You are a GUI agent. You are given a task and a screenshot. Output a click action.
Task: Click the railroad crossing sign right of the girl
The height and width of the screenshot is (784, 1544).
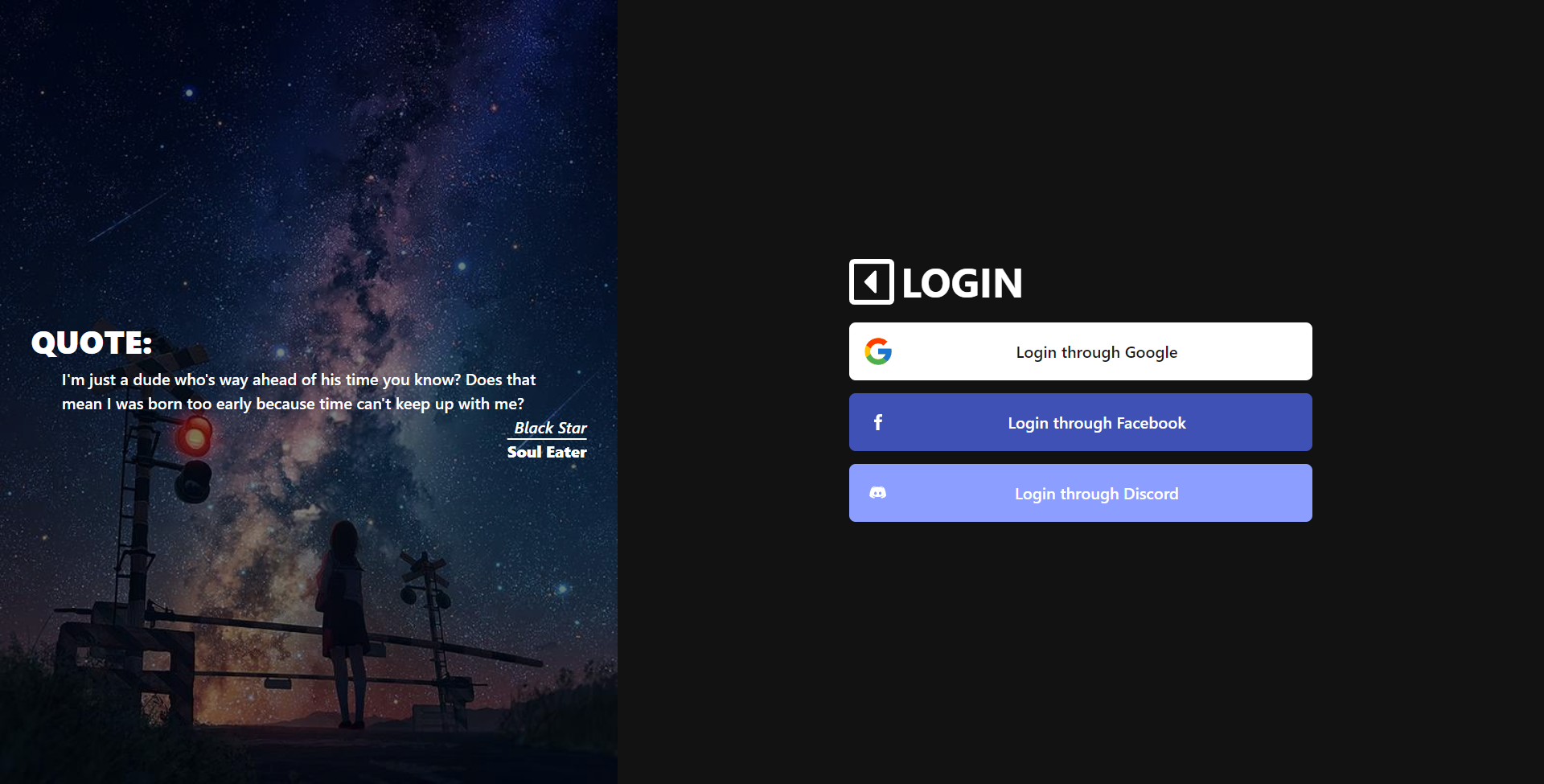[x=424, y=569]
